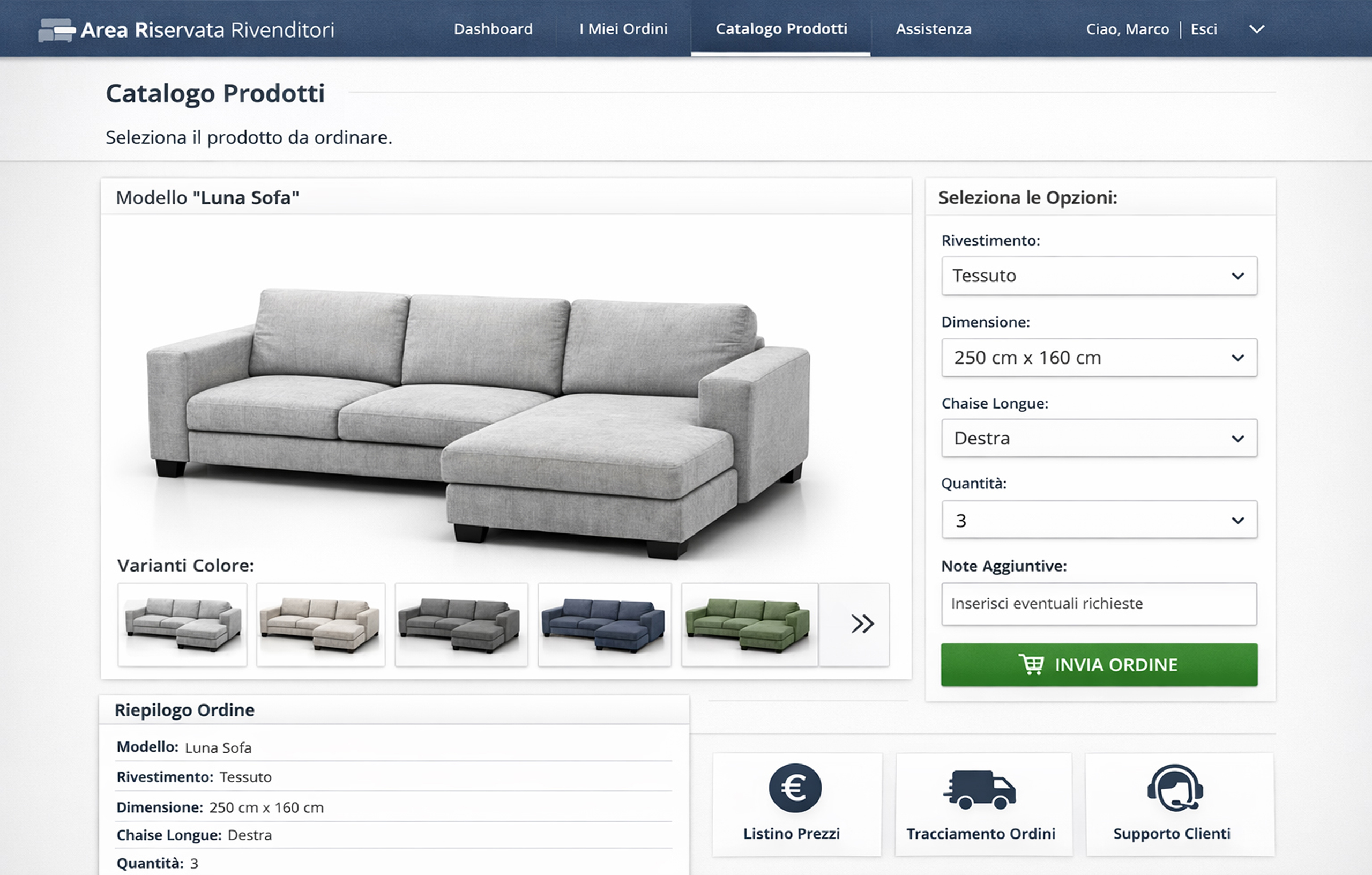Image resolution: width=1372 pixels, height=875 pixels.
Task: Click the sofa logo icon in header
Action: tap(56, 30)
